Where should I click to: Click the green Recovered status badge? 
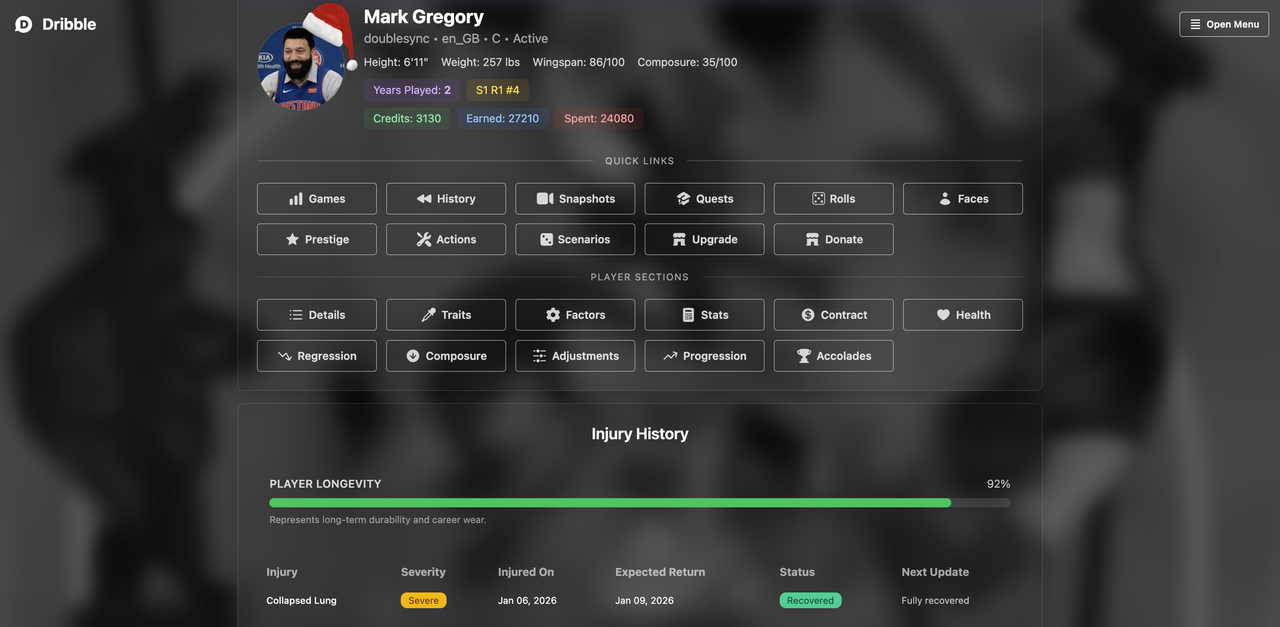pos(810,601)
